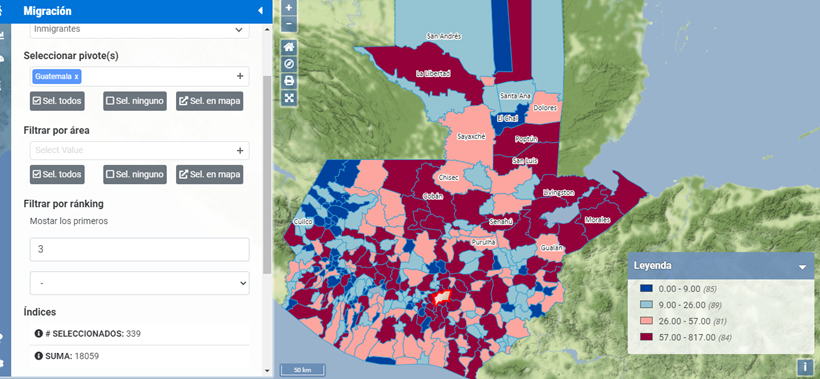This screenshot has height=379, width=820.
Task: Click Sel. ninguno under Filtrar por área
Action: pyautogui.click(x=134, y=174)
